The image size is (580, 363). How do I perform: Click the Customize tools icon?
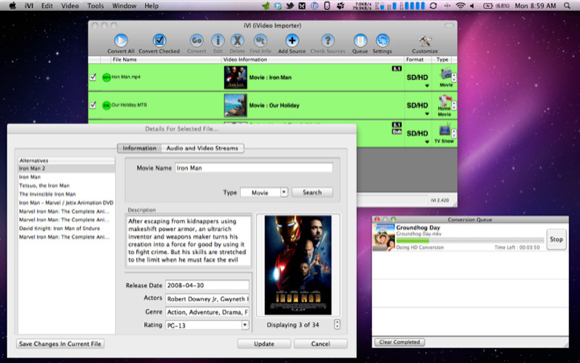[425, 40]
